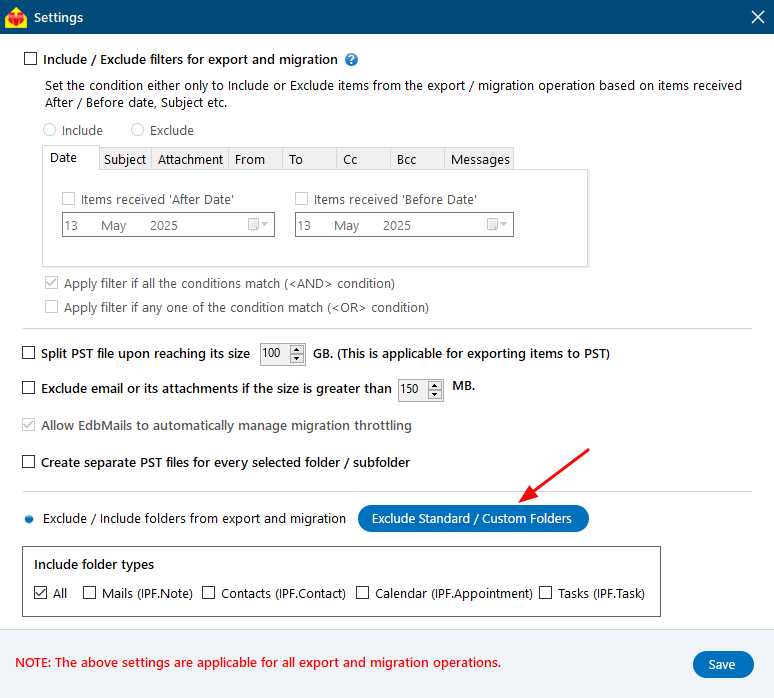Image resolution: width=774 pixels, height=698 pixels.
Task: Click the attachment size field showing 150
Action: 413,389
